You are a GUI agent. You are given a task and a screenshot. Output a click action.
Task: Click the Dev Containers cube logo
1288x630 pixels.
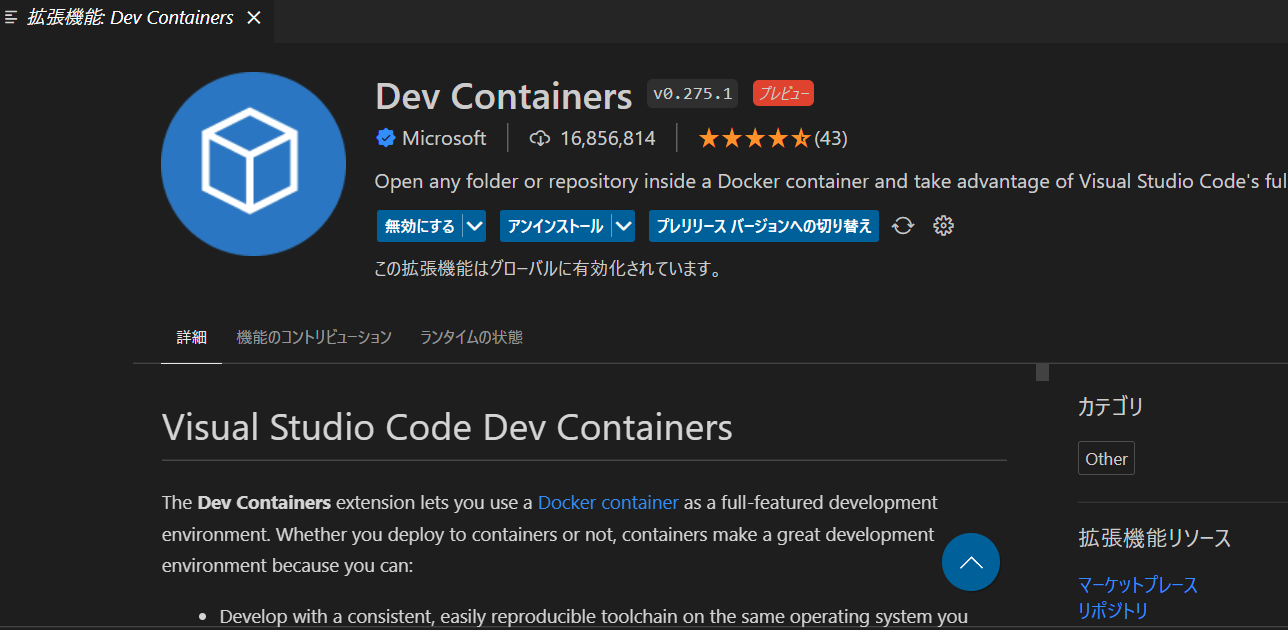pyautogui.click(x=253, y=163)
